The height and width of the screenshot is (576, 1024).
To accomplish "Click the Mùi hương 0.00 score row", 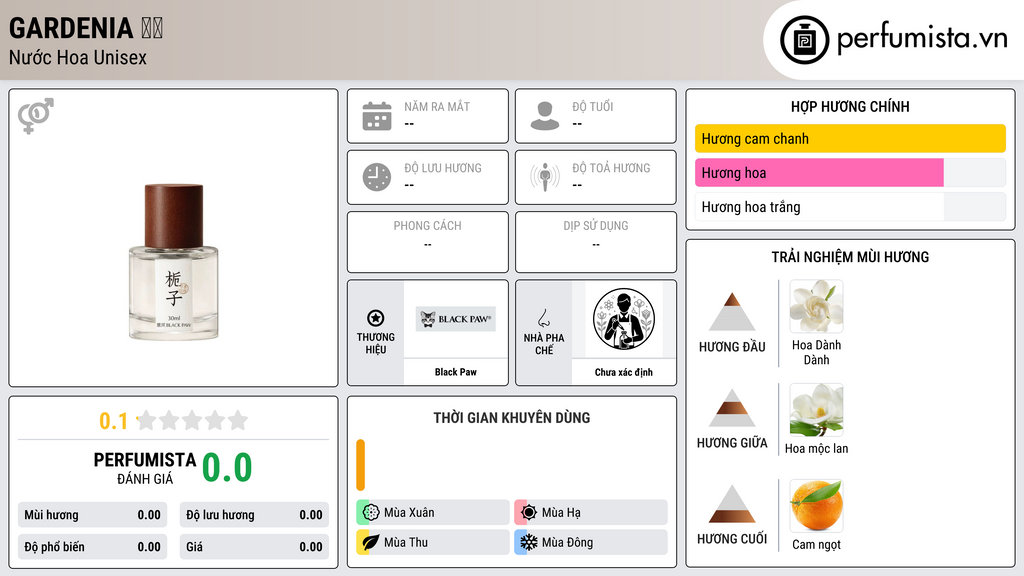I will coord(92,515).
